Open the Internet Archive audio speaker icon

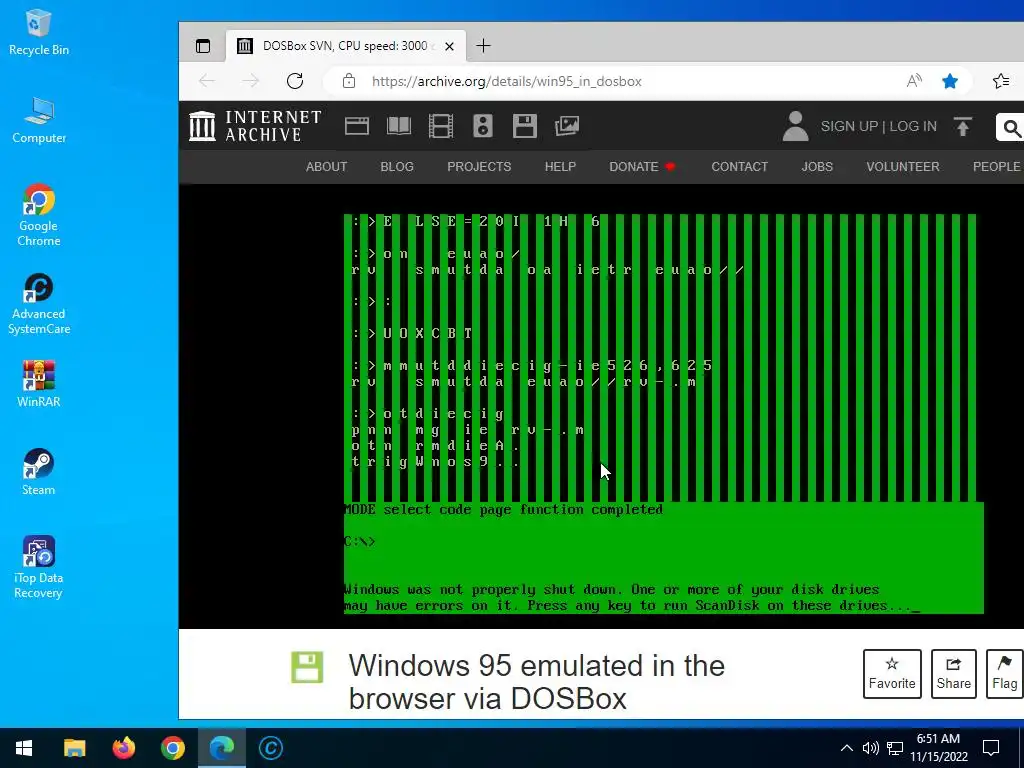483,125
